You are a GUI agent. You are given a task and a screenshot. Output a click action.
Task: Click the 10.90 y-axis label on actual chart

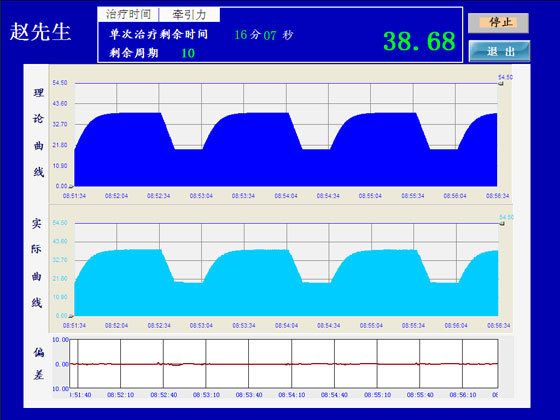click(60, 297)
